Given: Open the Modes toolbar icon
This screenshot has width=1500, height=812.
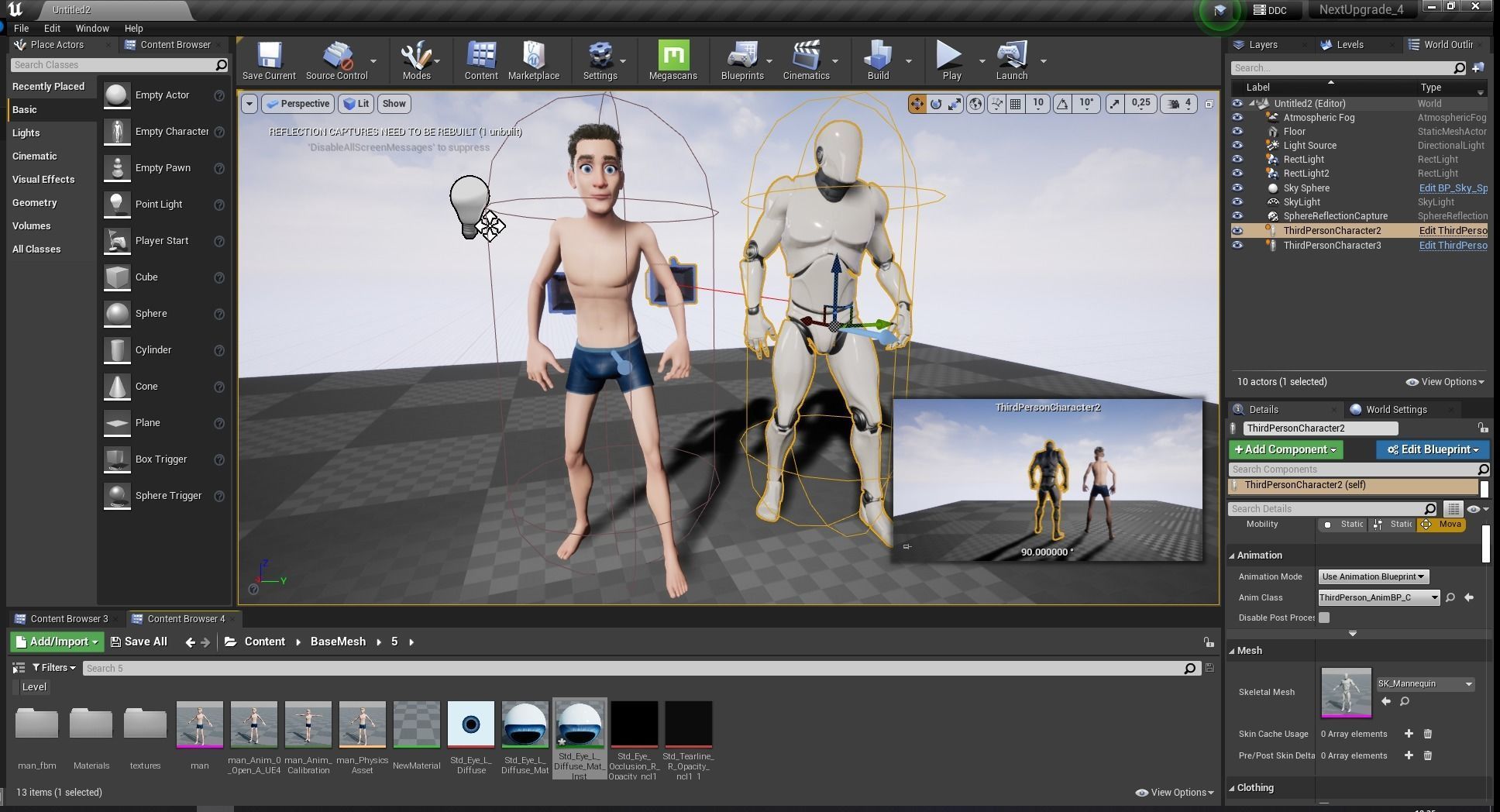Looking at the screenshot, I should 416,60.
